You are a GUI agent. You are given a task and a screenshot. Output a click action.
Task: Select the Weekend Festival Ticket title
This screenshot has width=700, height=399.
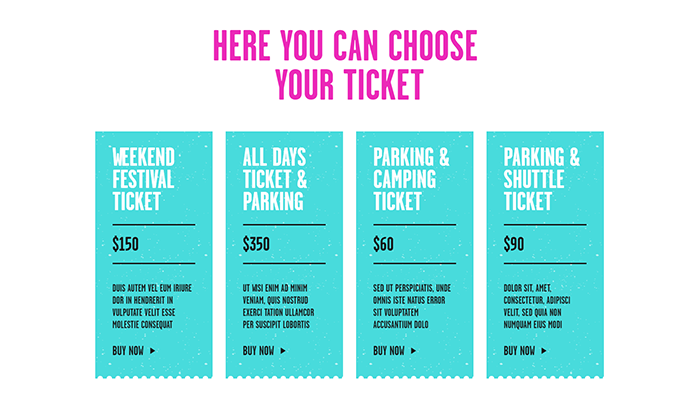coord(144,179)
